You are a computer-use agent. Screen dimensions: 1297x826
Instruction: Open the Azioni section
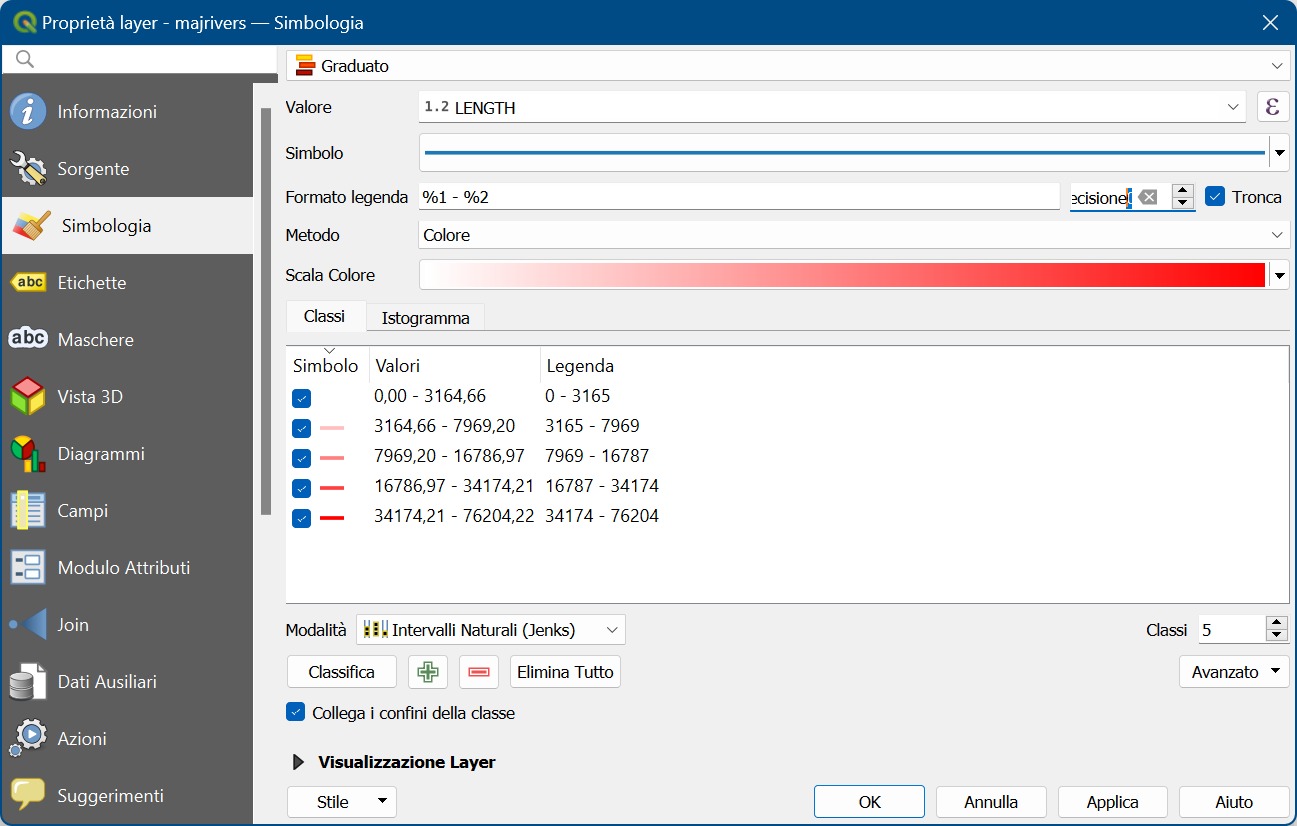pos(126,739)
